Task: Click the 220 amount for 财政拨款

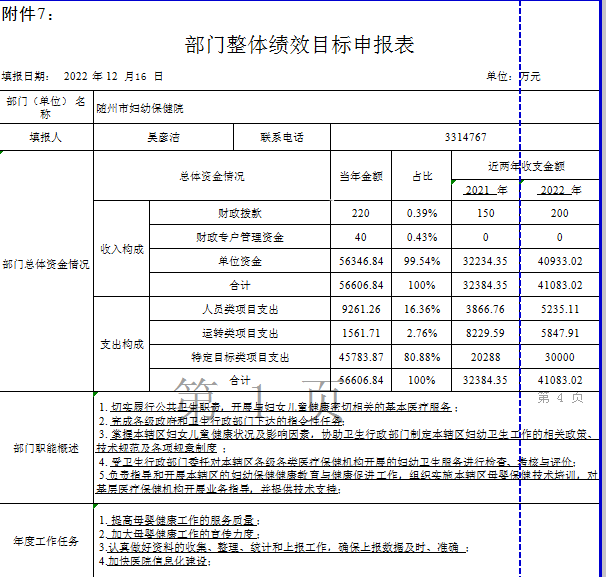Action: [361, 213]
